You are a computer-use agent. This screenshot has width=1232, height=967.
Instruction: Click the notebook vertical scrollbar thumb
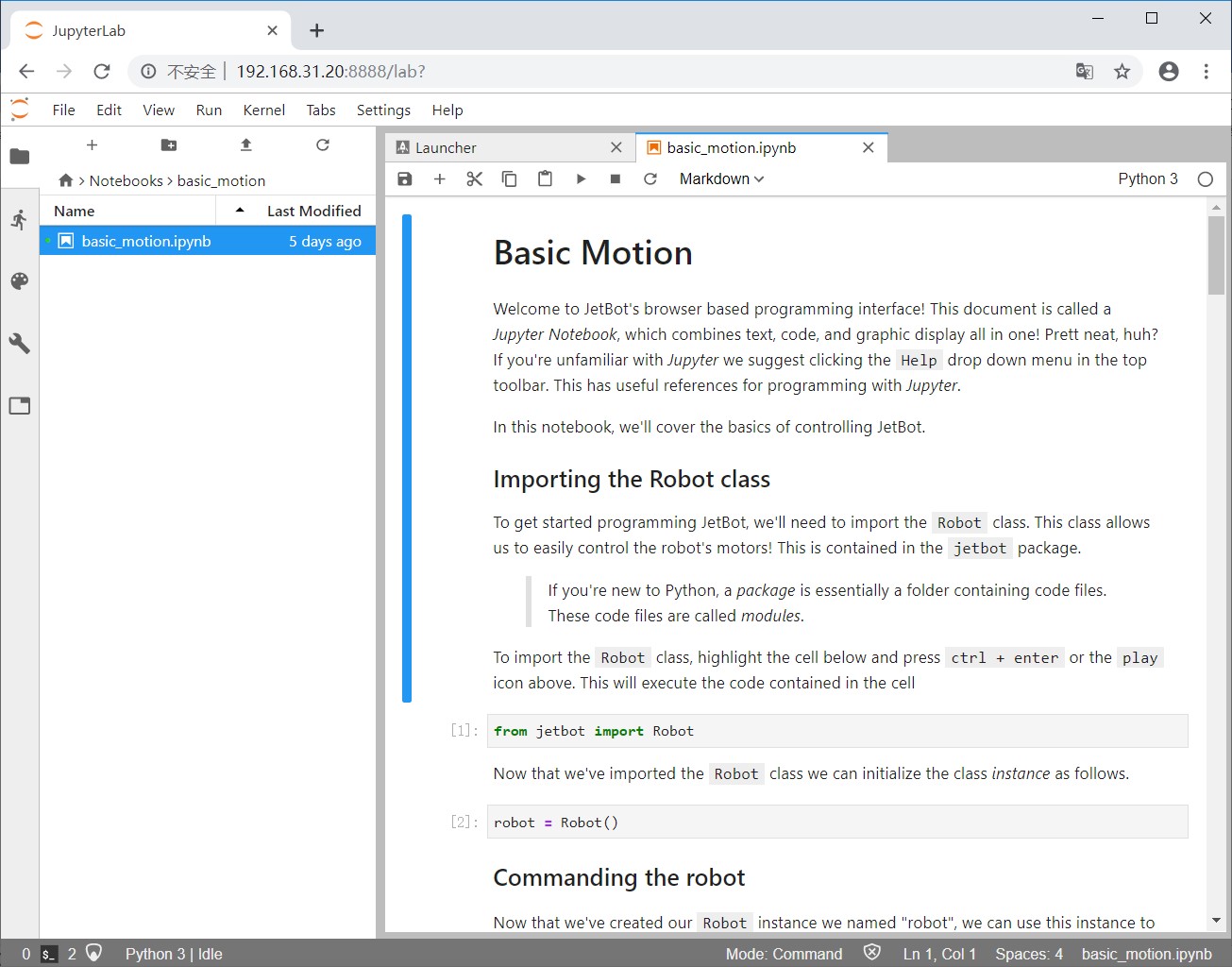1216,255
